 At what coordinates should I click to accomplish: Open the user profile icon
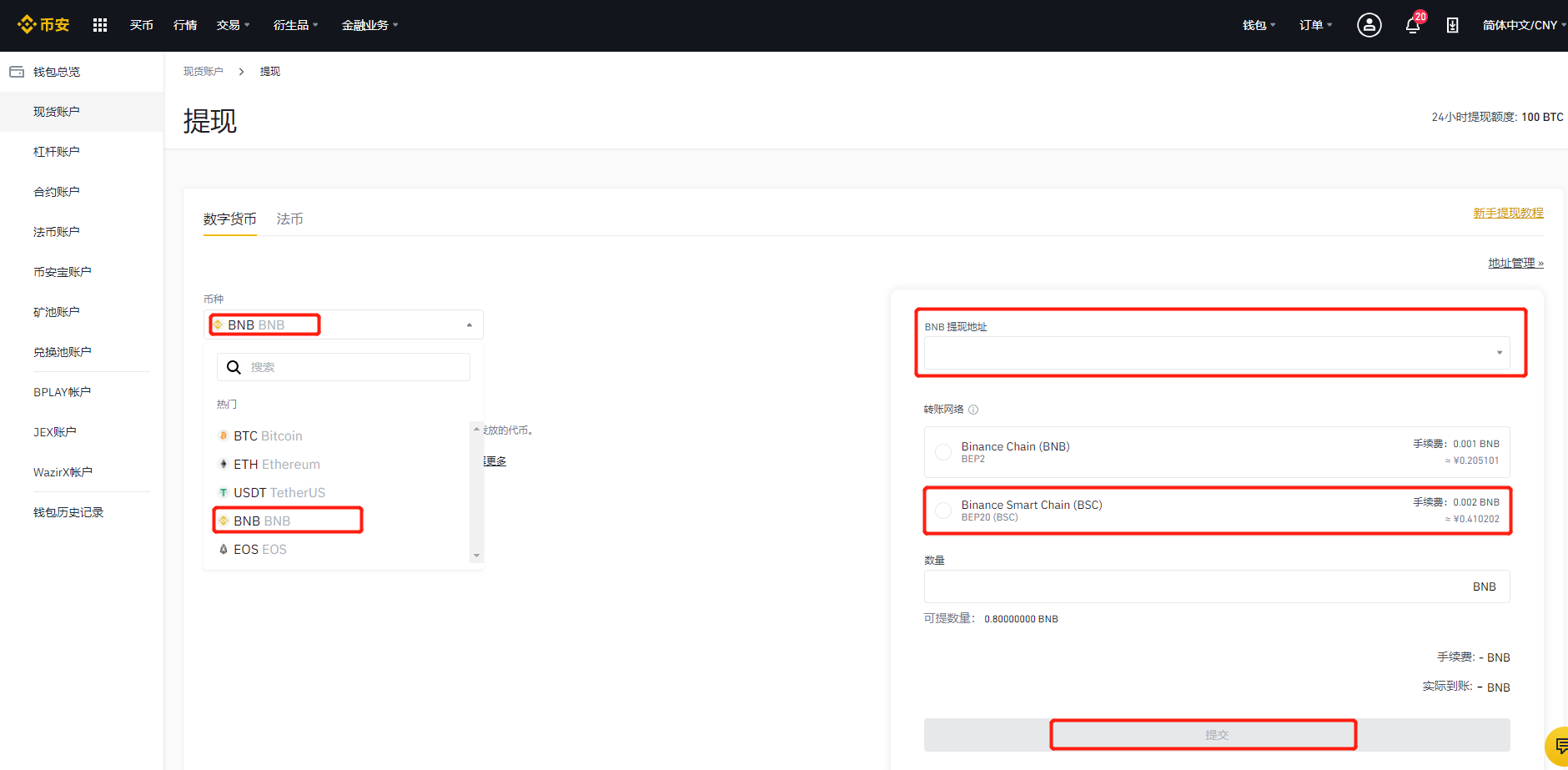pos(1369,25)
